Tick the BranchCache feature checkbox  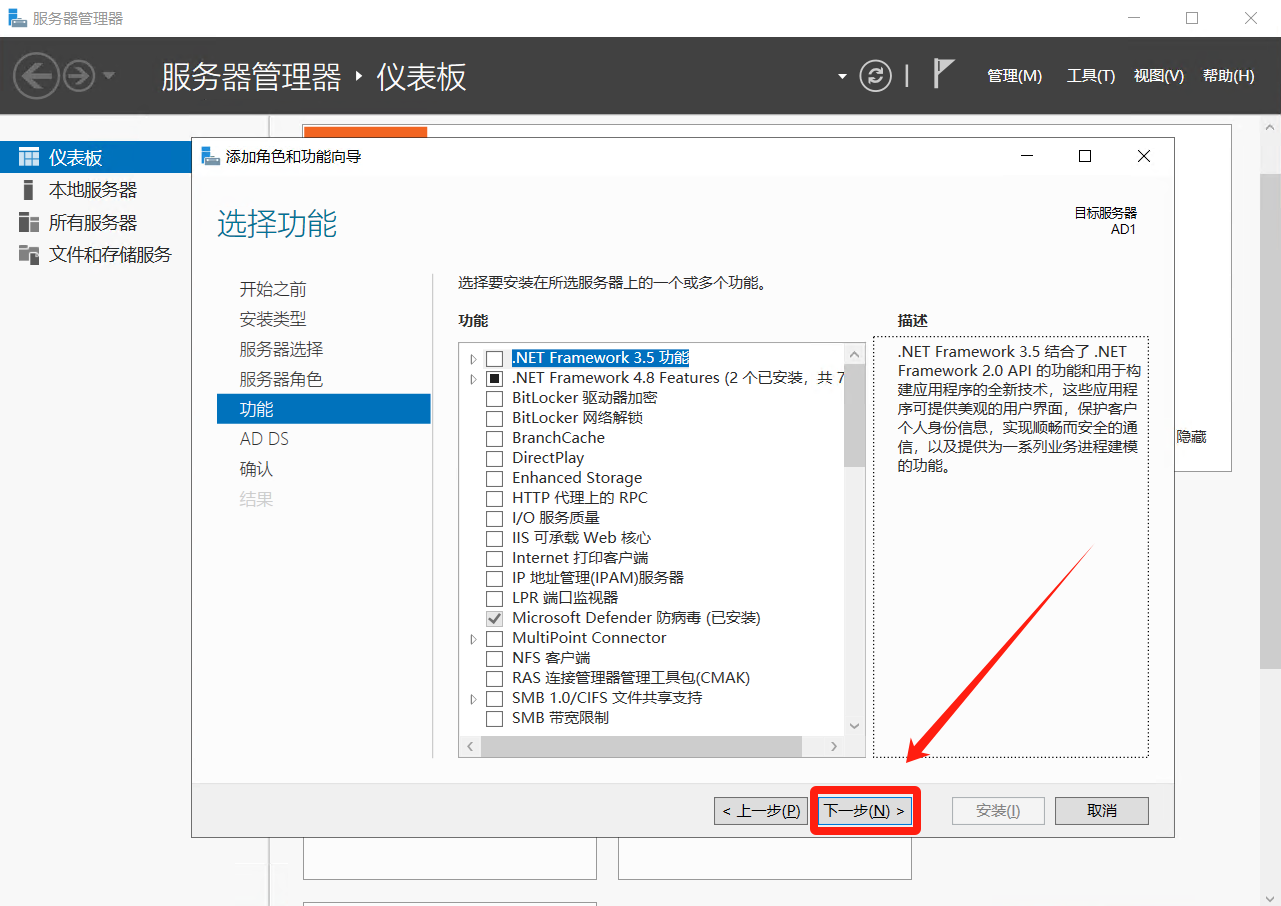(x=494, y=438)
